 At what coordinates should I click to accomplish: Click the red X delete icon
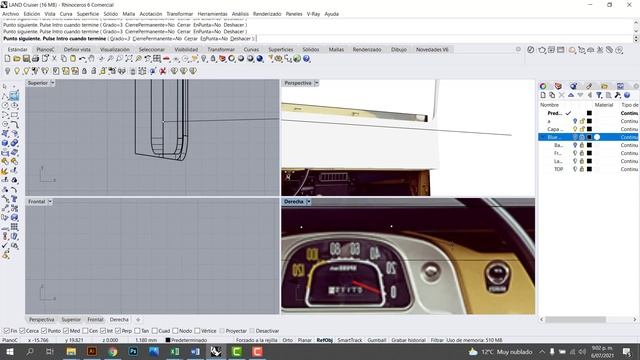point(162,71)
